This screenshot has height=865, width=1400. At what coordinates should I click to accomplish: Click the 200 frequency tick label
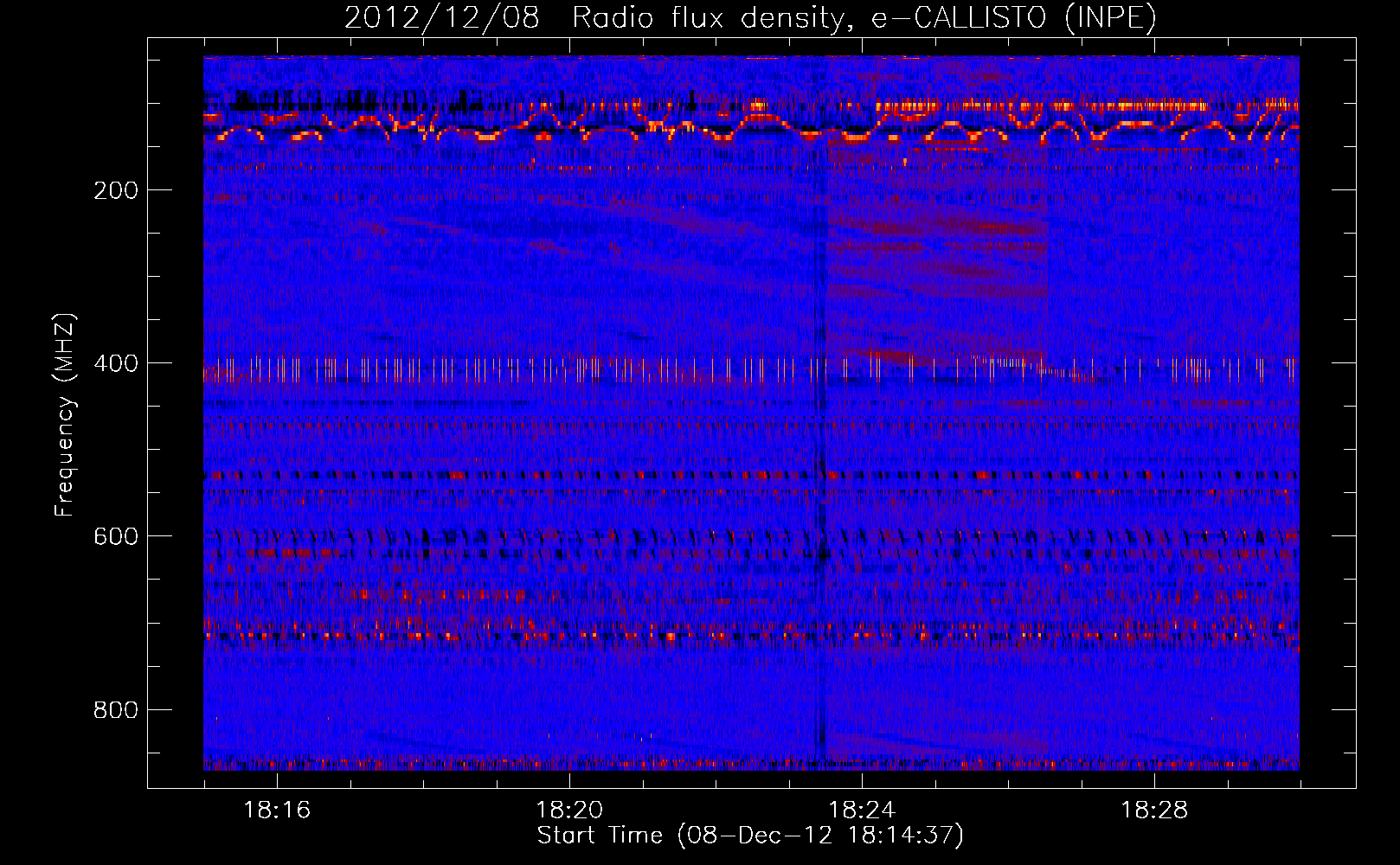pos(116,190)
